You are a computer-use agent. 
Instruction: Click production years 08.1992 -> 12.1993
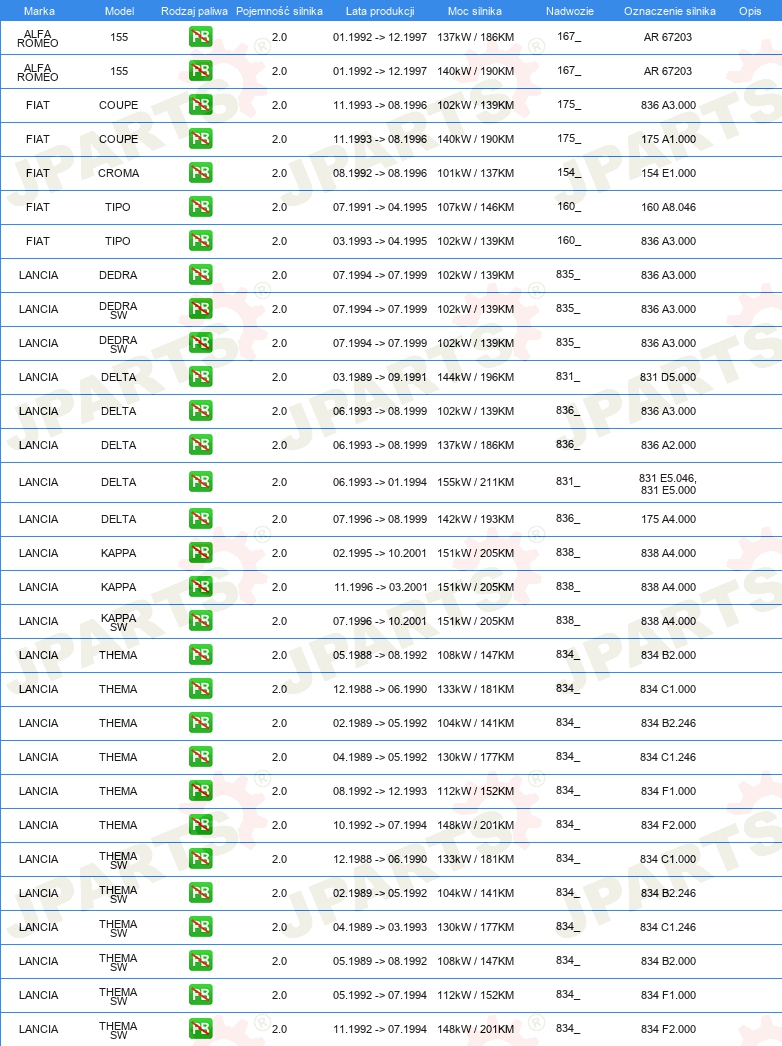click(x=380, y=791)
